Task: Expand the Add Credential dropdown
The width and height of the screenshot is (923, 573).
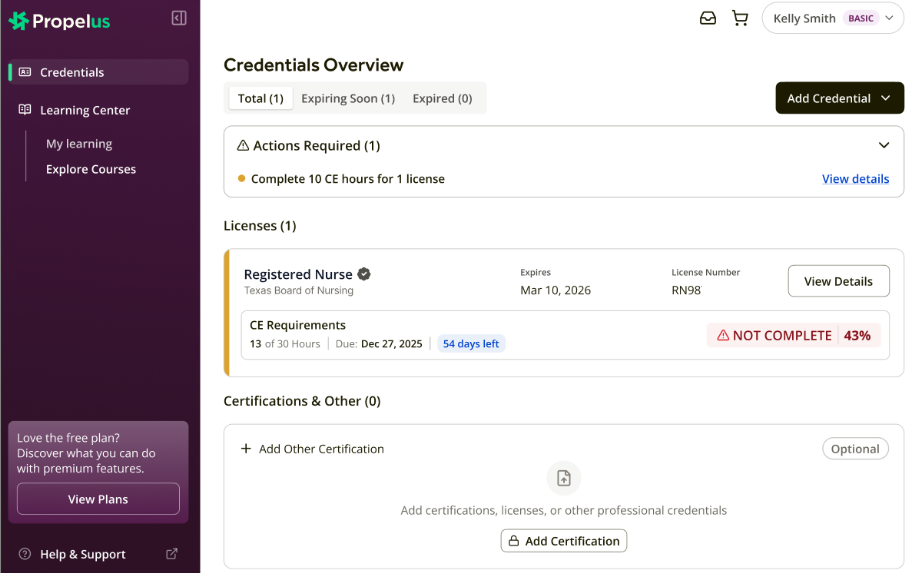Action: coord(839,98)
